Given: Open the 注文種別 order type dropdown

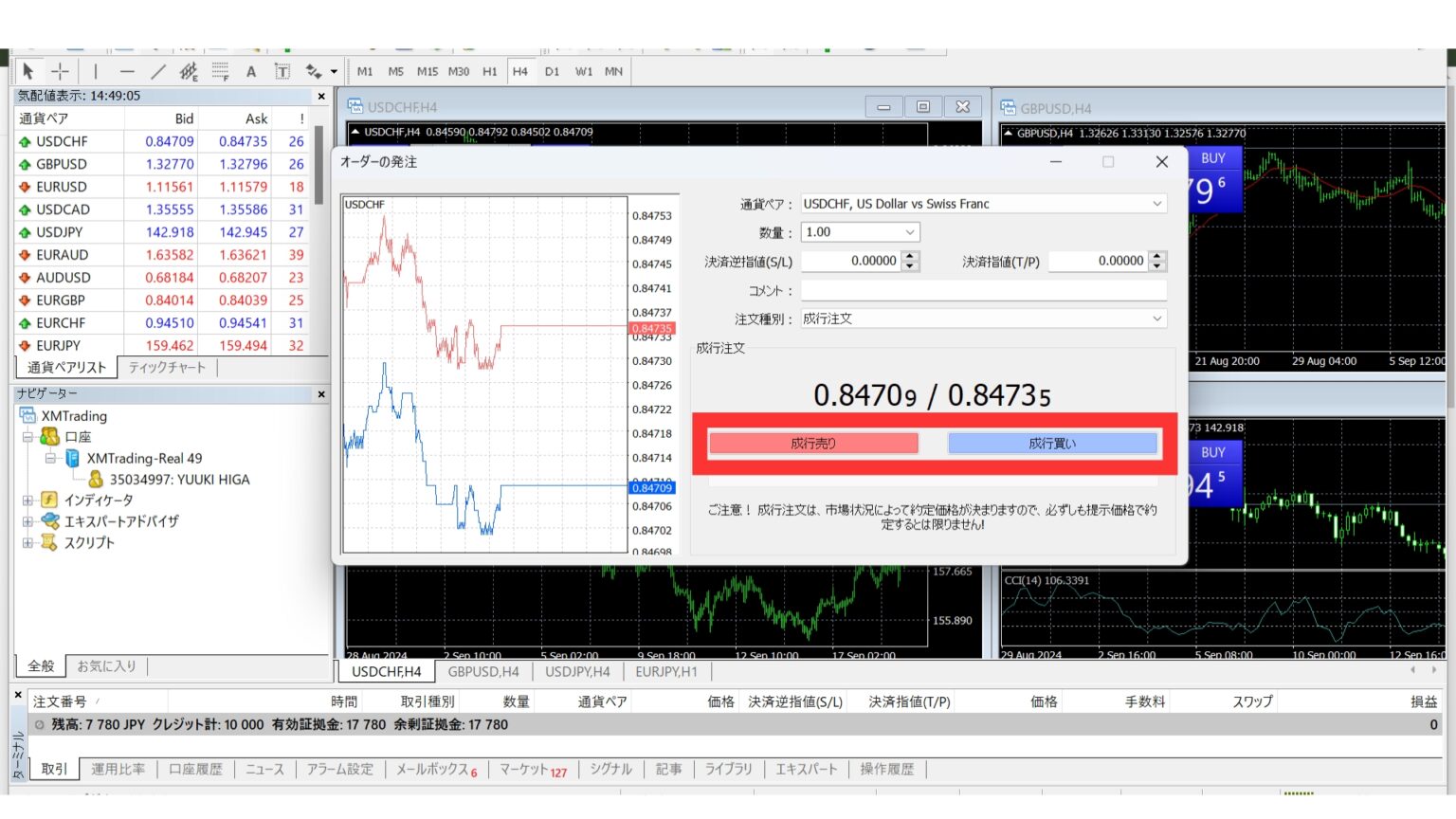Looking at the screenshot, I should (x=1156, y=318).
